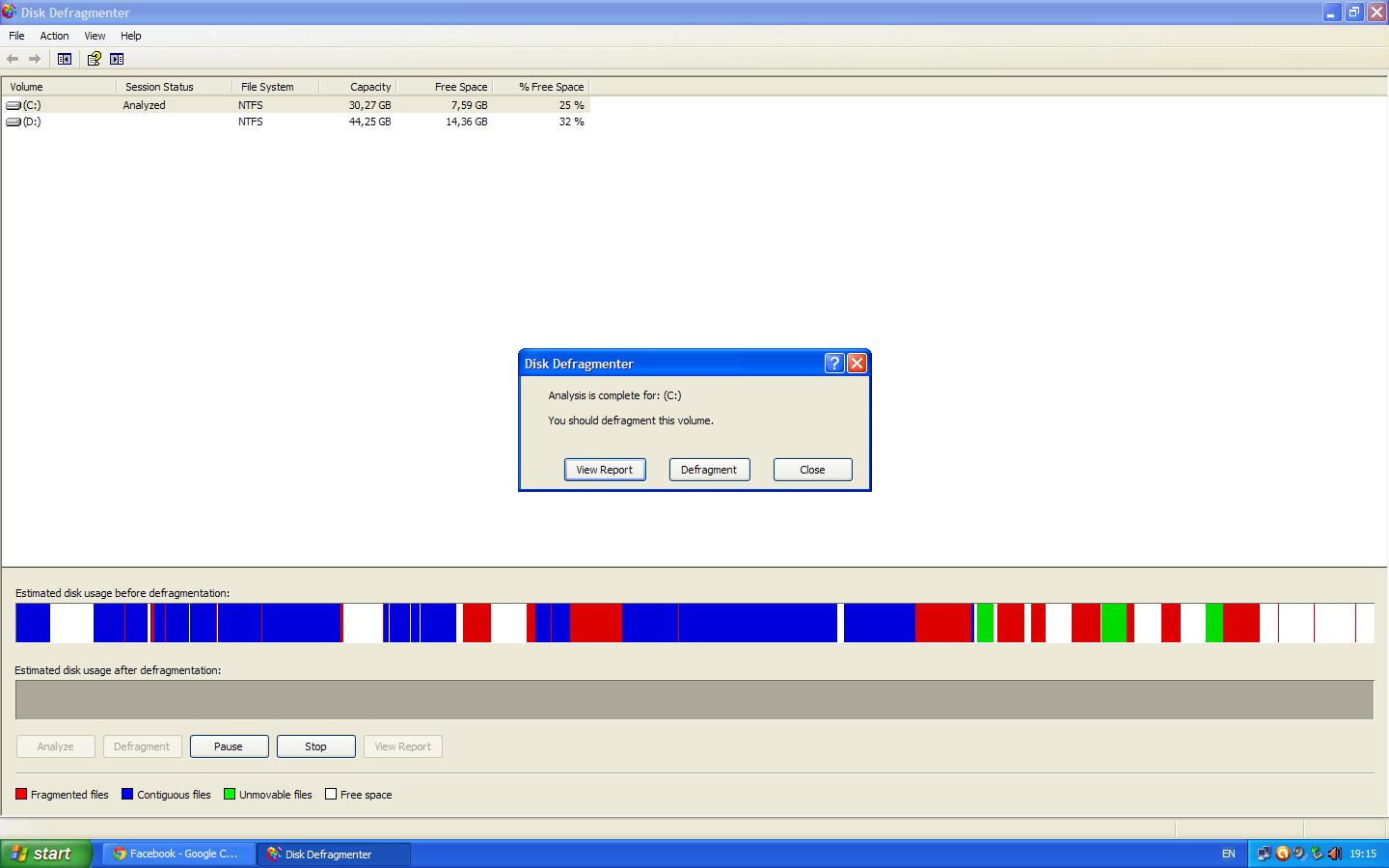Click the greyed-out Defragment button beside Analyze

click(142, 746)
